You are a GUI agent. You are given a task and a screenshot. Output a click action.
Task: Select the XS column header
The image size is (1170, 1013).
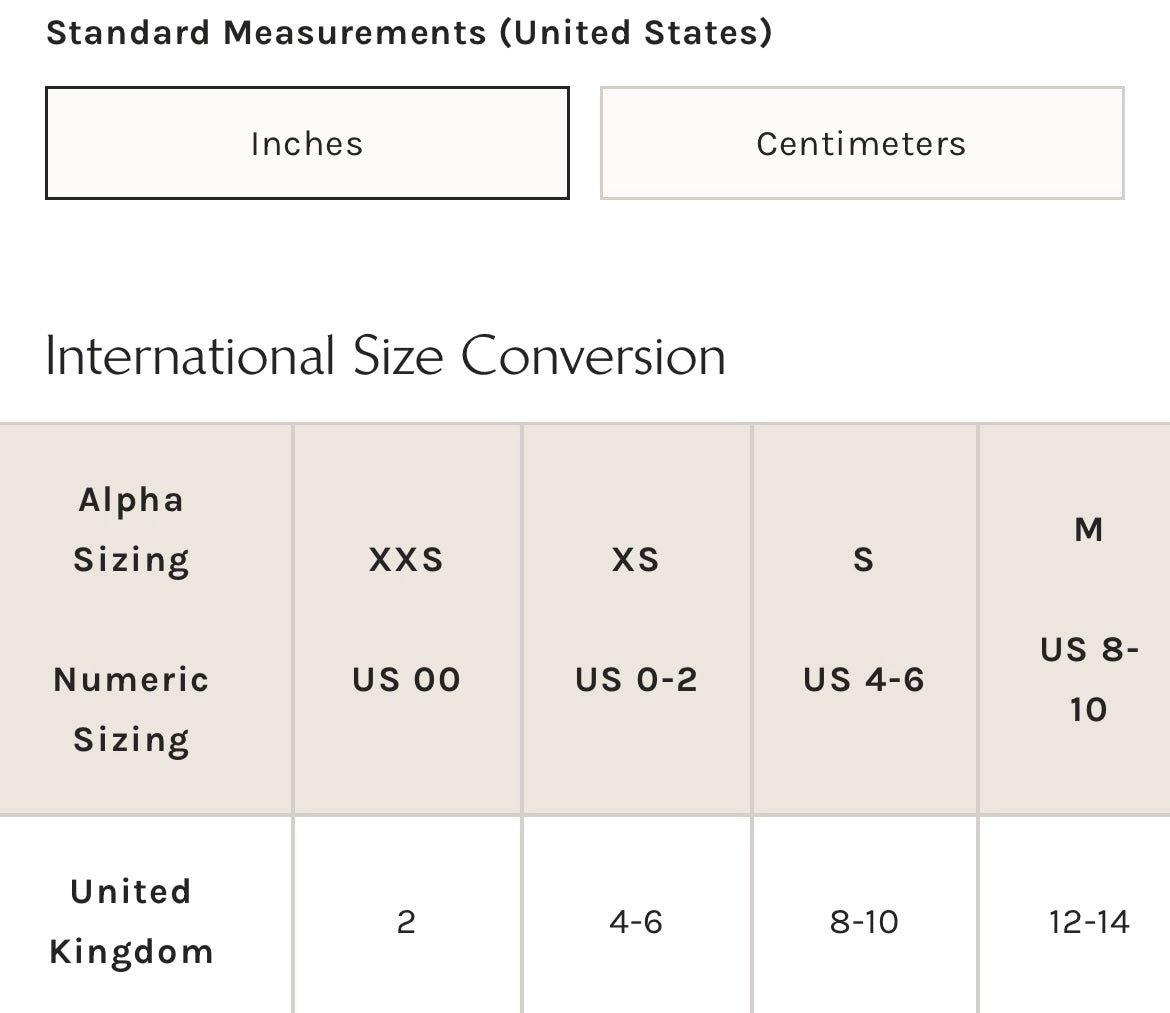coord(636,559)
